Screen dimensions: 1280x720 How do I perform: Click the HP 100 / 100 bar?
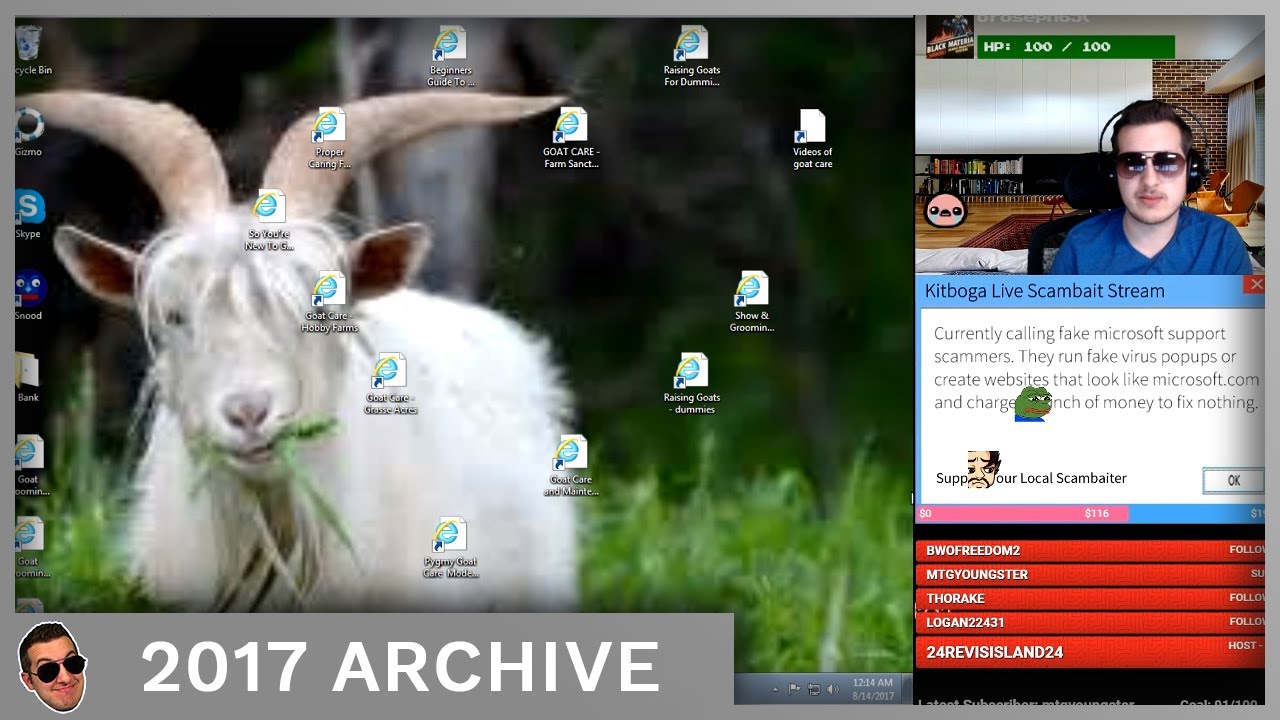pyautogui.click(x=1076, y=47)
